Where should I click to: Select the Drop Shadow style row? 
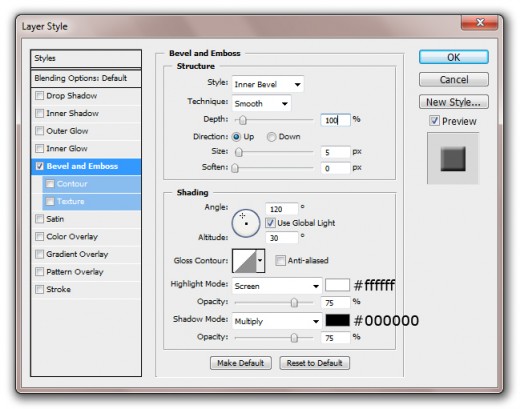(86, 96)
